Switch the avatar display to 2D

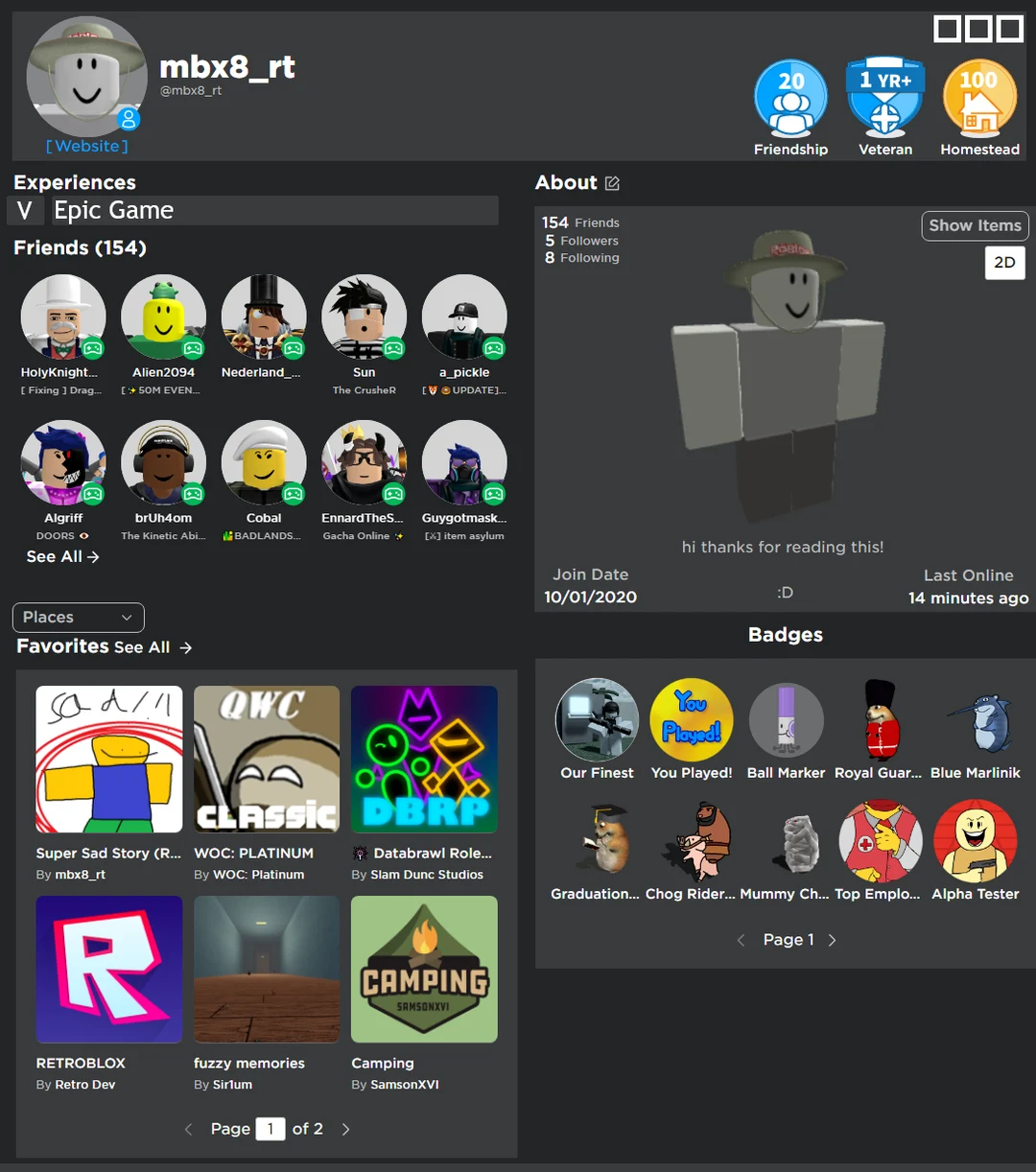pyautogui.click(x=1004, y=262)
